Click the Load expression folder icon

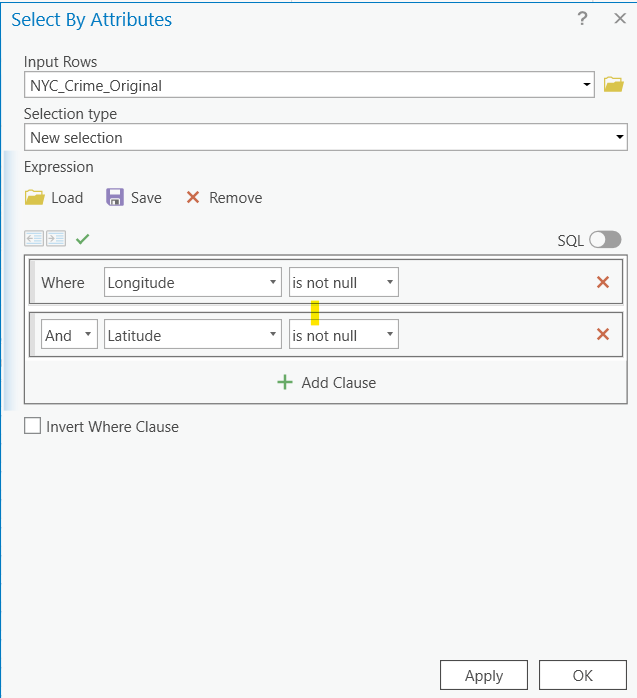click(x=35, y=198)
